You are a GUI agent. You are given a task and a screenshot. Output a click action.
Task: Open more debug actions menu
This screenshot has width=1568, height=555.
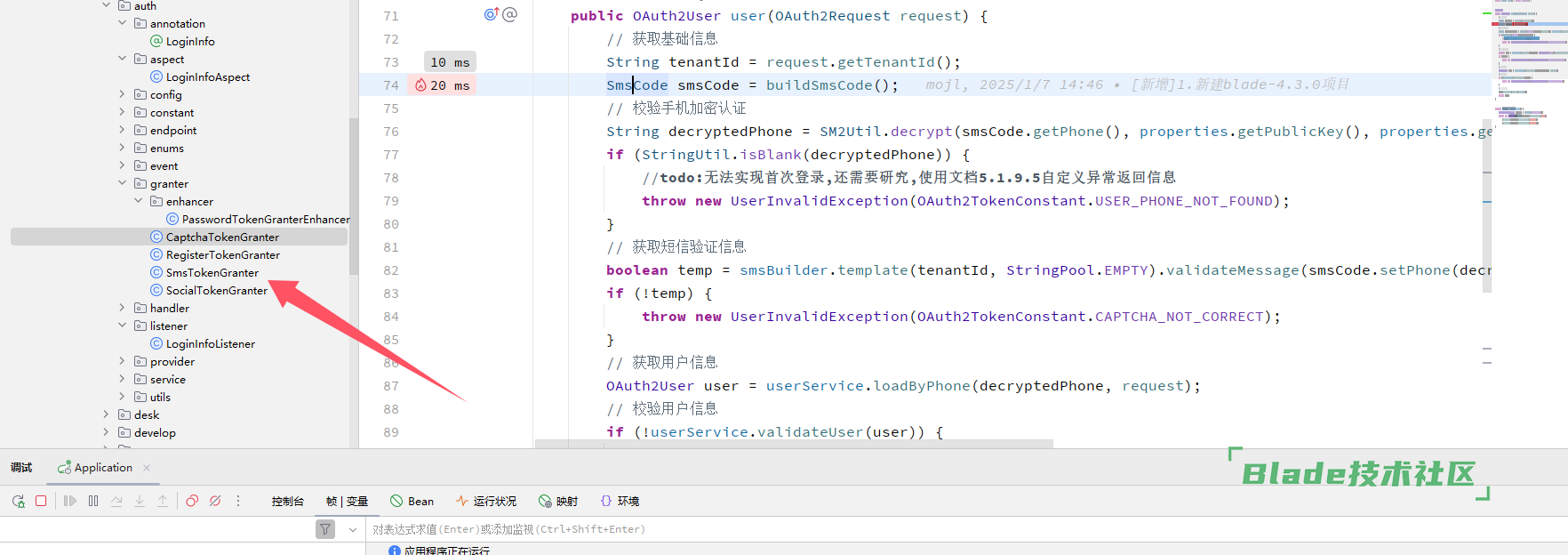point(238,502)
